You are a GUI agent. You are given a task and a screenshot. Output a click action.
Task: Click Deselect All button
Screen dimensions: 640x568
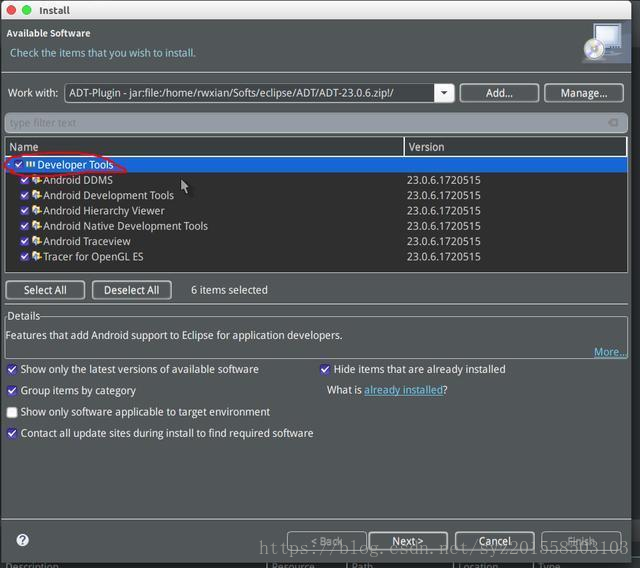click(131, 290)
